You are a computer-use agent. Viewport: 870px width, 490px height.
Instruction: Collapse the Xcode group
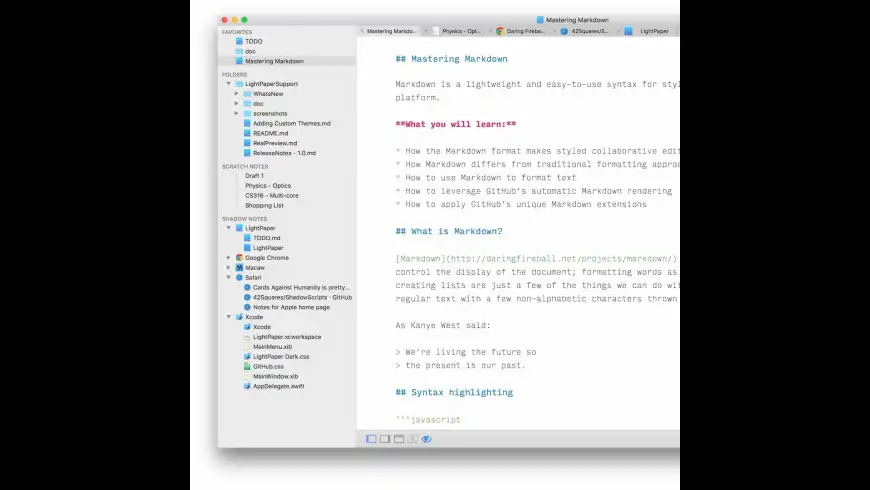coord(229,317)
